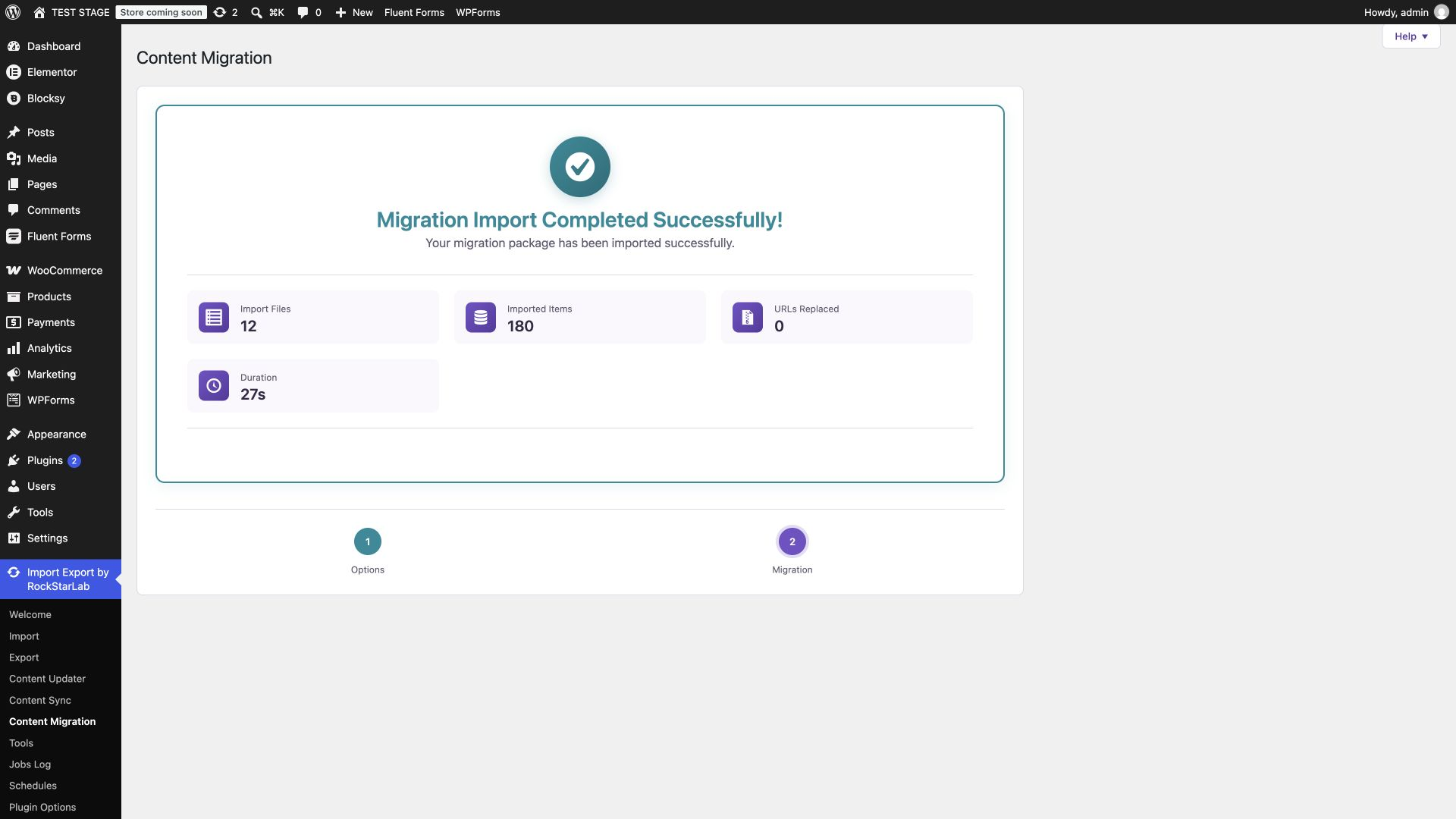Open Content Updater submenu item
This screenshot has height=819, width=1456.
point(47,679)
